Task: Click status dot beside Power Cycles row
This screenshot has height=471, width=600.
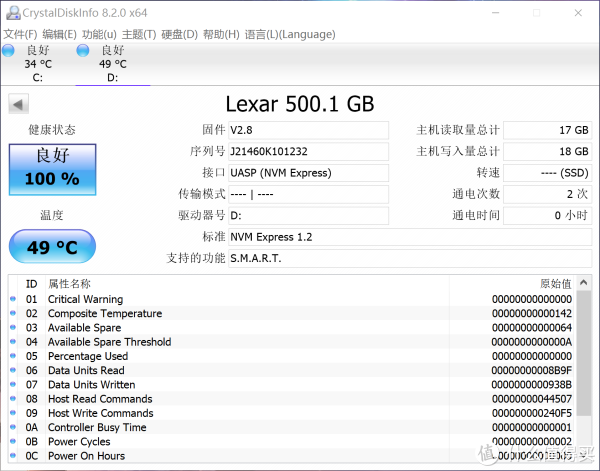Action: coord(13,441)
